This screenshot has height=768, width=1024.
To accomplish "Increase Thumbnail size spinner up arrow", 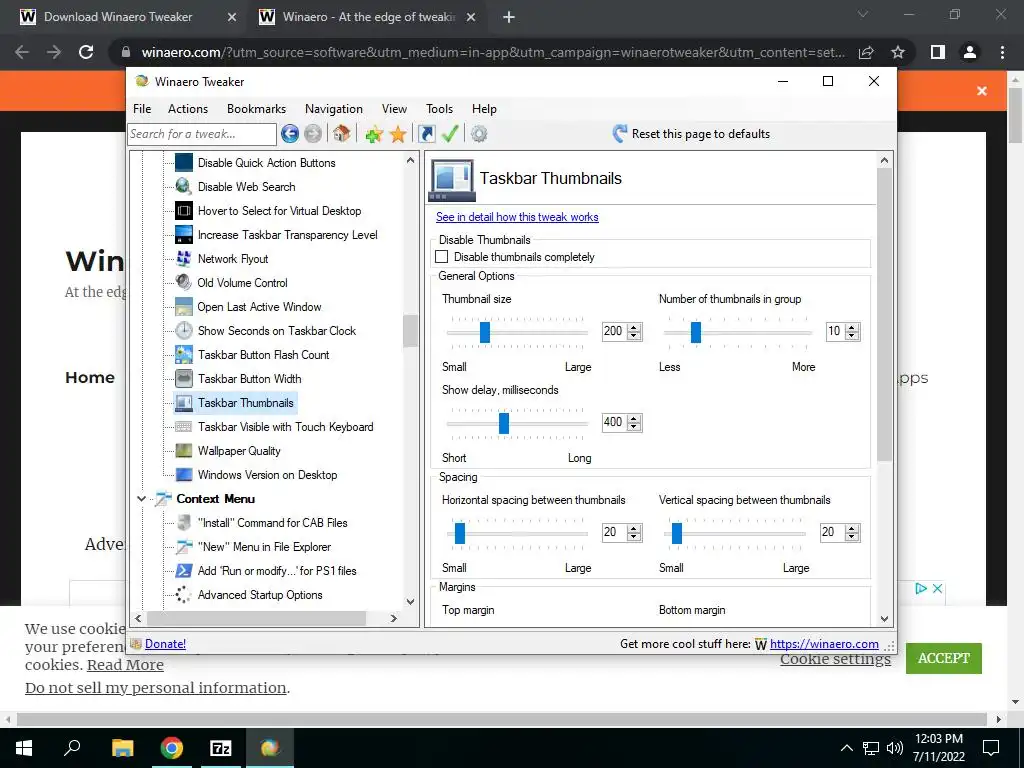I will tap(634, 327).
